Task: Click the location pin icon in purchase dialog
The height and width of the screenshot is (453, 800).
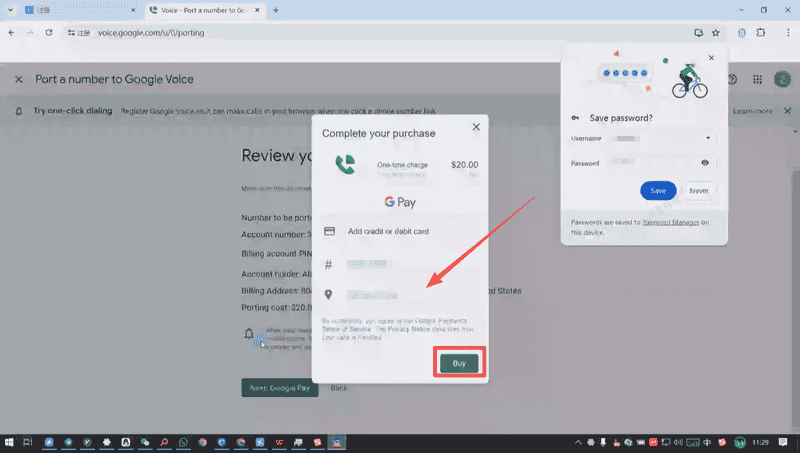Action: tap(329, 294)
